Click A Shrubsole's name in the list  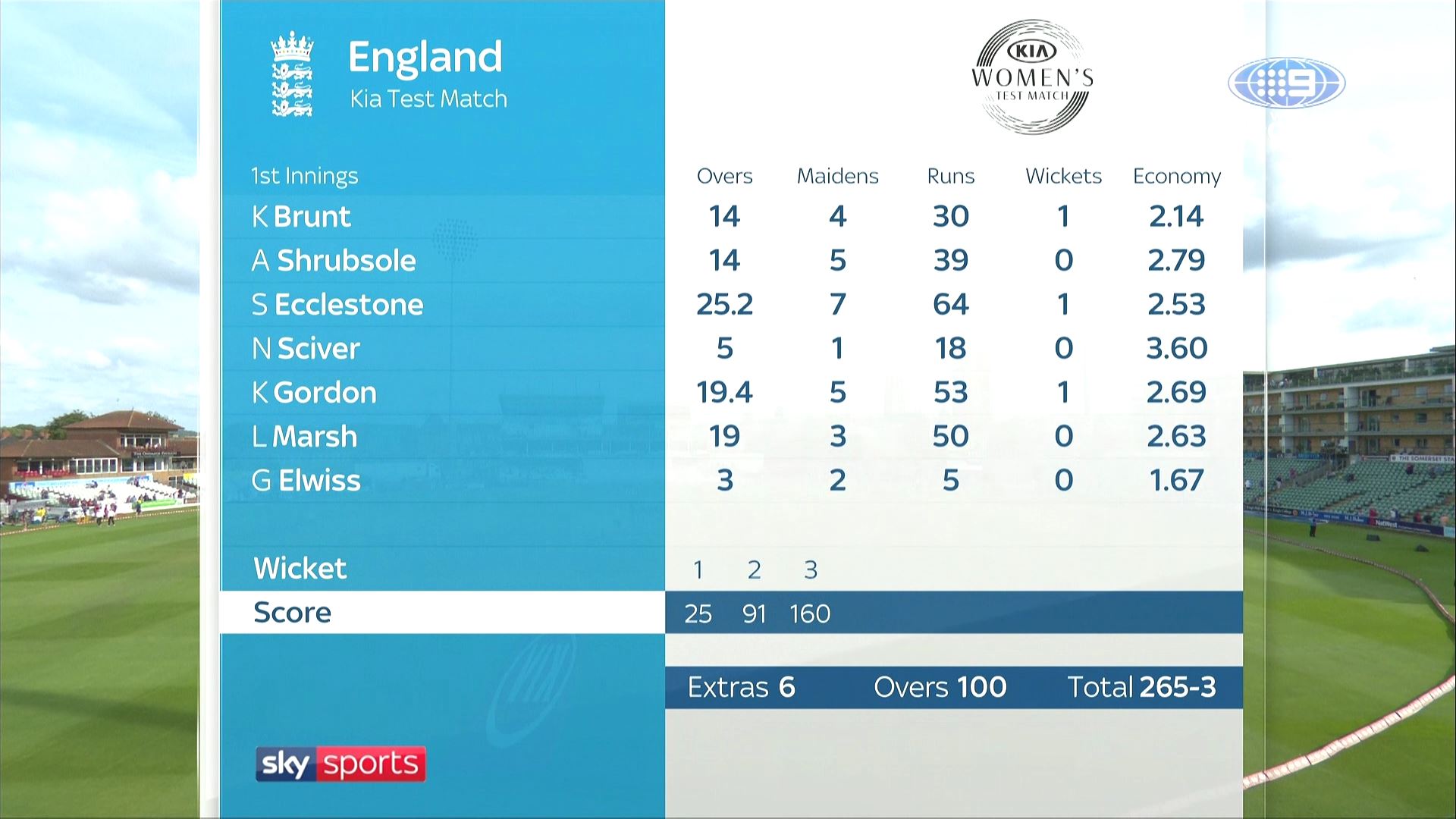[334, 261]
